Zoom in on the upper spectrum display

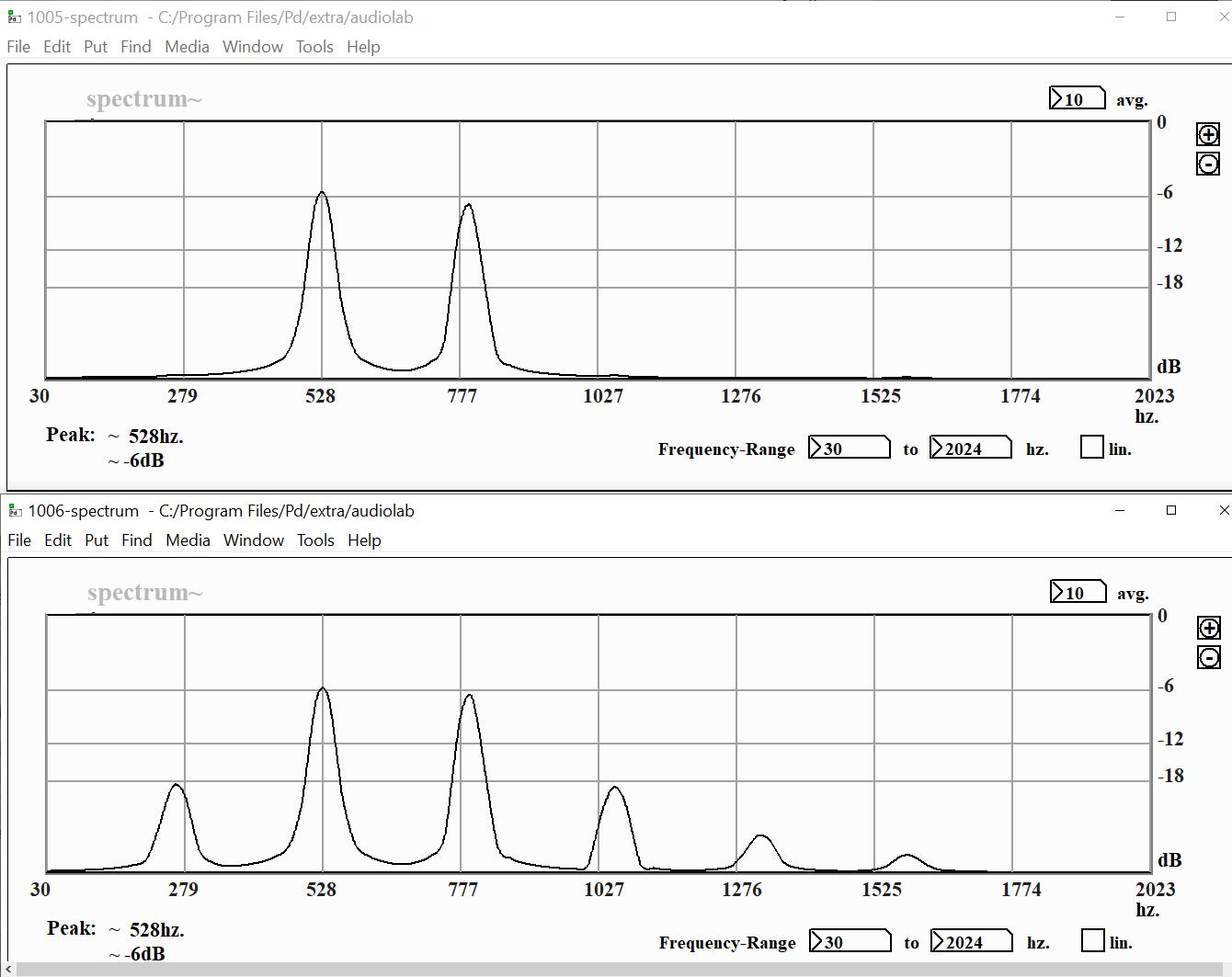click(x=1207, y=133)
